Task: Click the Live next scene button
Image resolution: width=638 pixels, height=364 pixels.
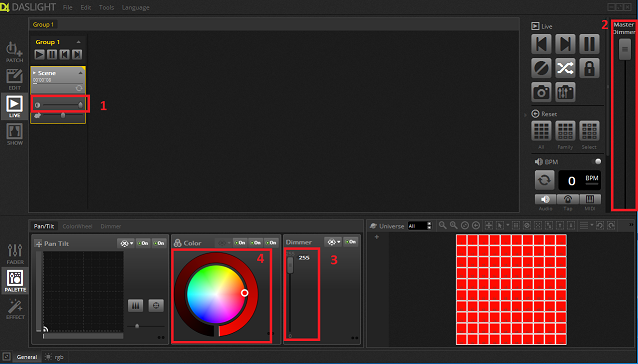Action: coord(565,44)
